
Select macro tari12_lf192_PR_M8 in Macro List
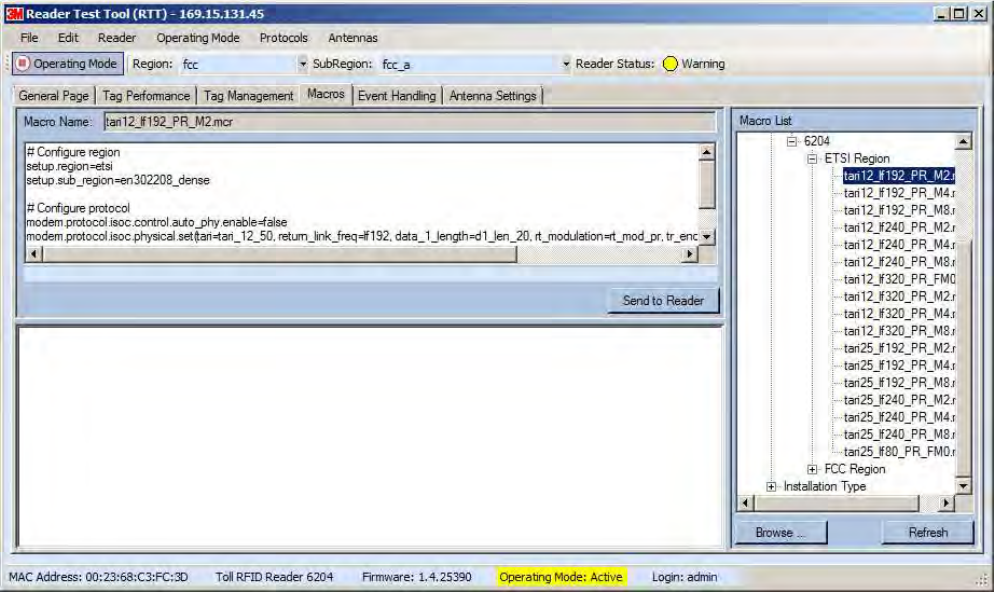(899, 210)
